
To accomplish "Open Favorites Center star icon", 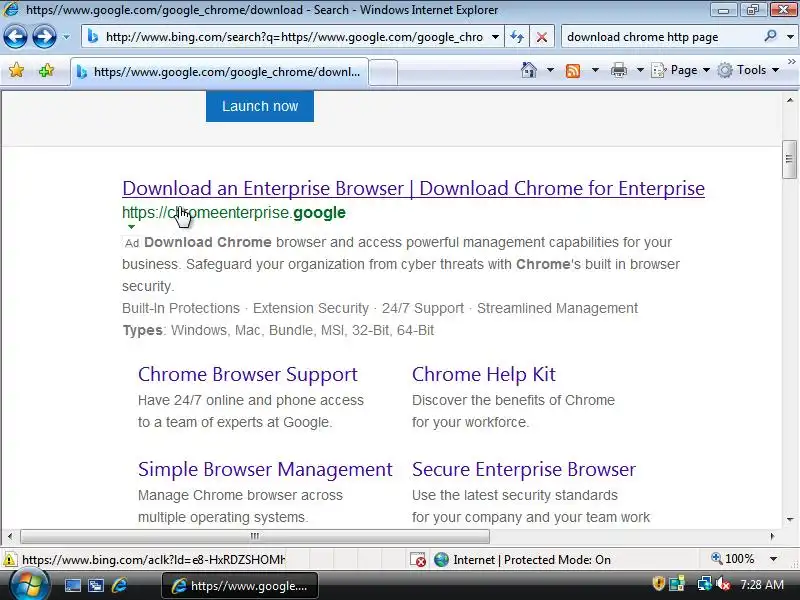I will [16, 70].
